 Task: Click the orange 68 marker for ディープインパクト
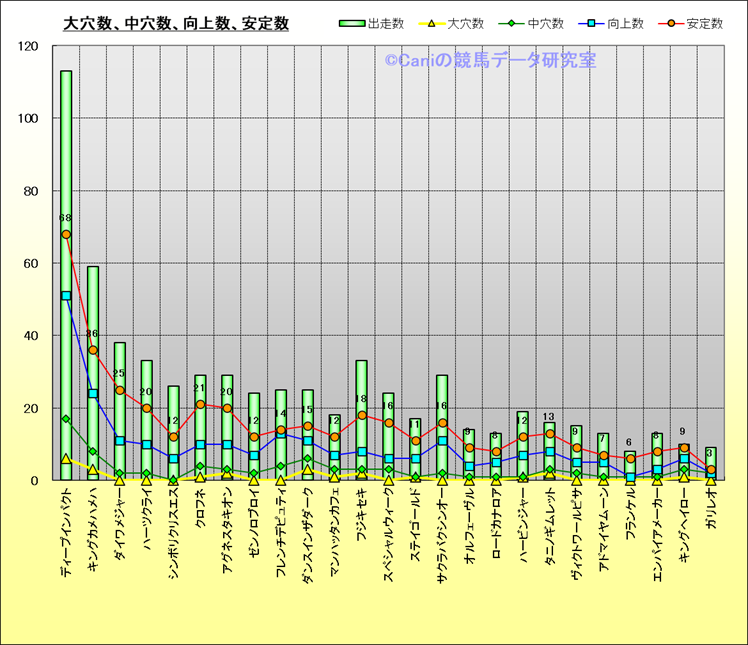point(66,234)
